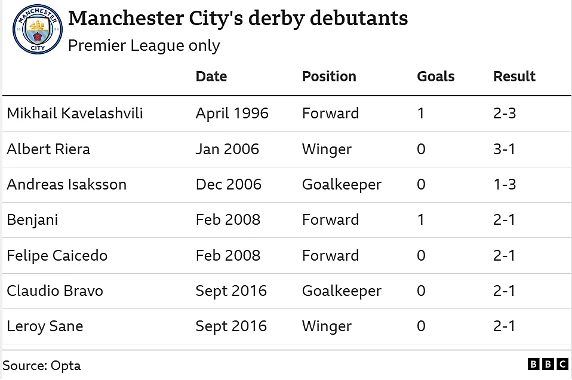
Task: Click the Dec 2006 date cell
Action: click(x=228, y=184)
